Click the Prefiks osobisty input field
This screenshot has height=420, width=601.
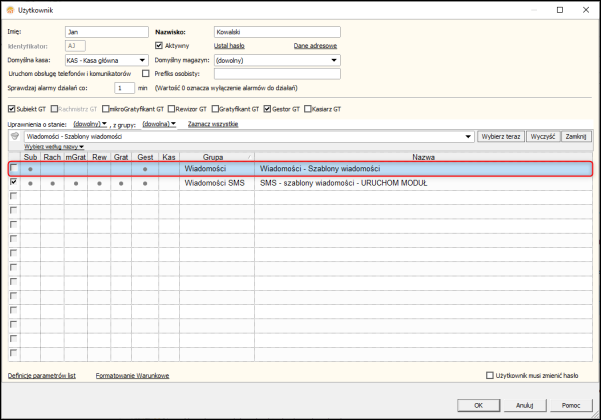(277, 74)
